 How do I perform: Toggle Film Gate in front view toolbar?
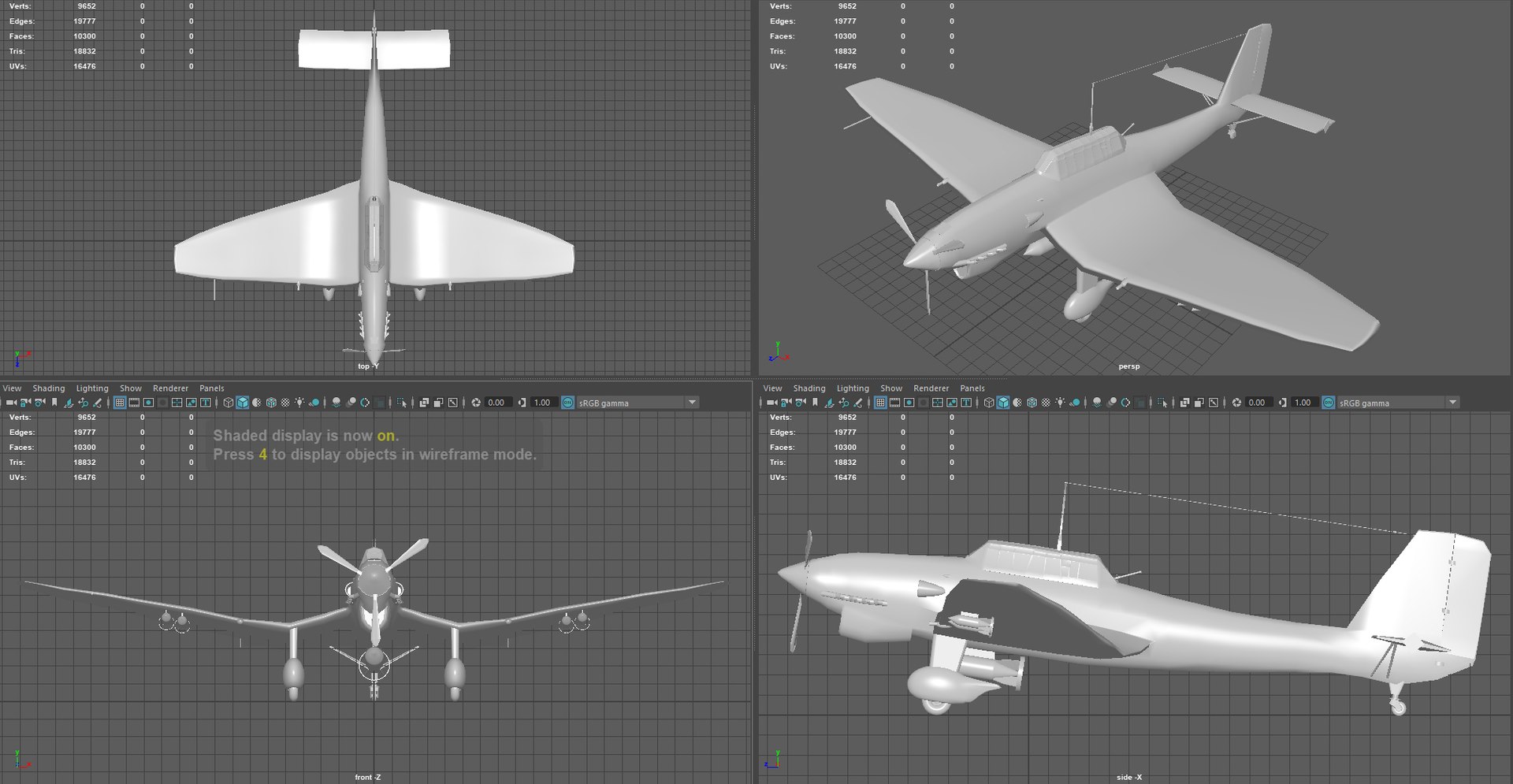coord(134,403)
